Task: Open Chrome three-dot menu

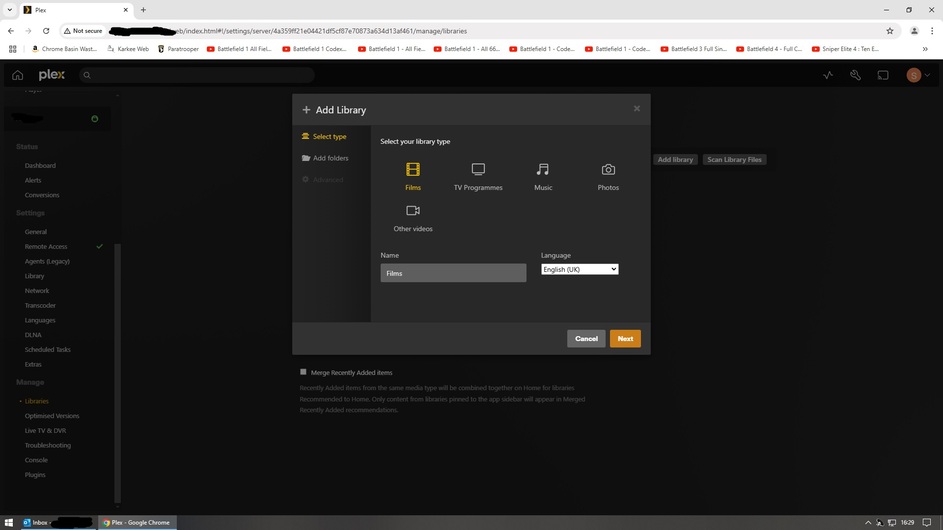Action: click(932, 31)
